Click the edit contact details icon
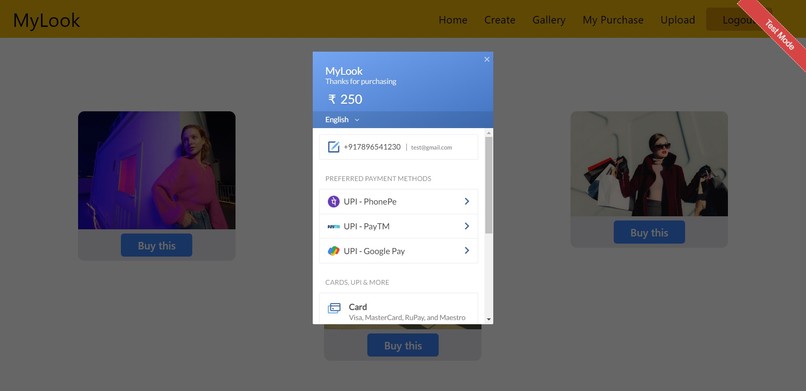This screenshot has width=806, height=391. (x=334, y=147)
